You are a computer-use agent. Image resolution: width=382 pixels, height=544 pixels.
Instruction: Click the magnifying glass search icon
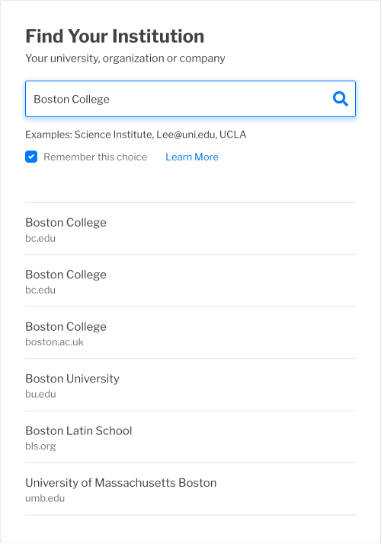coord(340,99)
